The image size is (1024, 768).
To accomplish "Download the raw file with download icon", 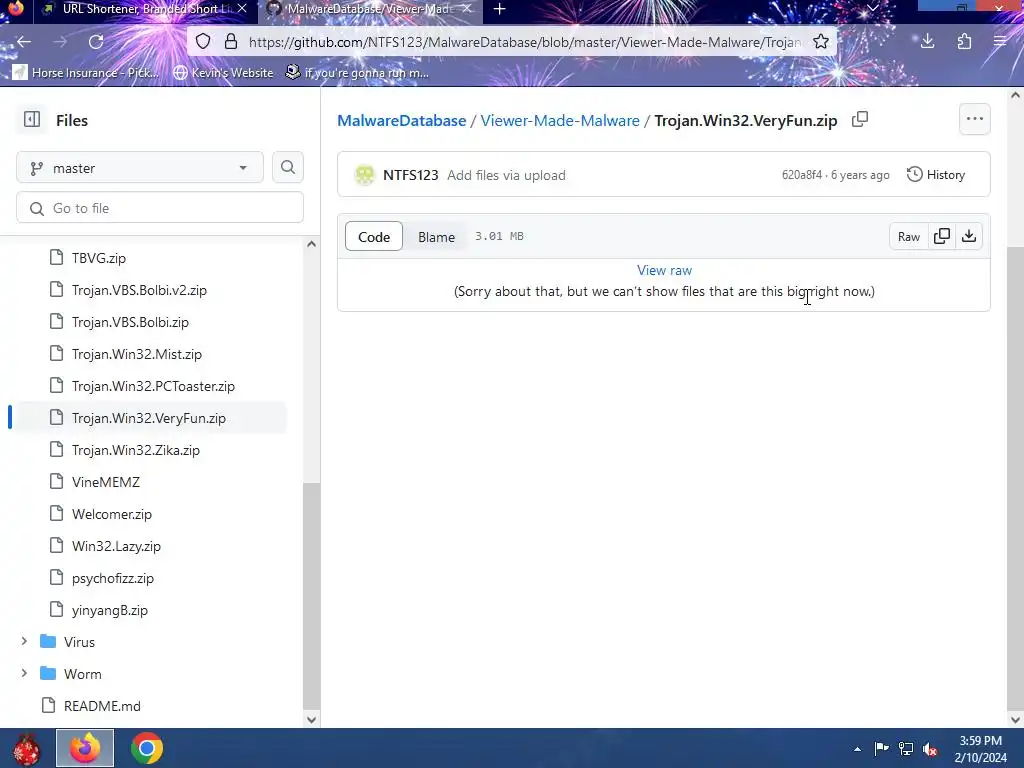I will [x=969, y=236].
